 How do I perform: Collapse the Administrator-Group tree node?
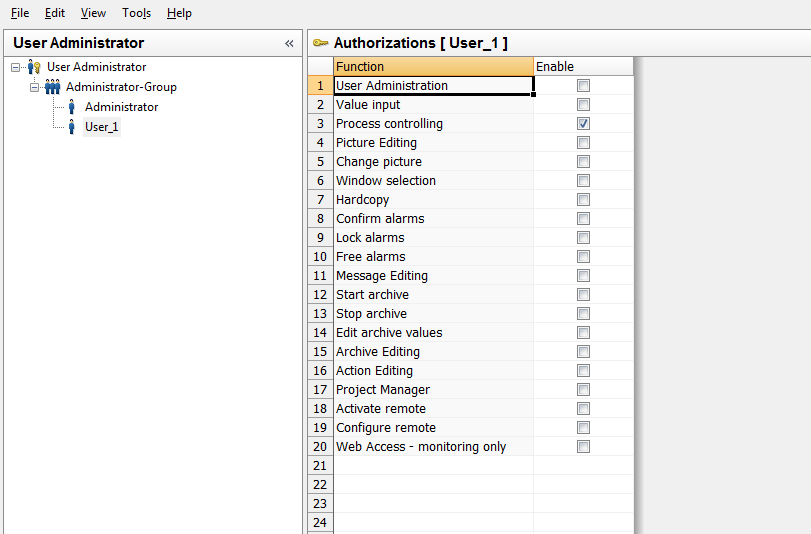click(34, 87)
